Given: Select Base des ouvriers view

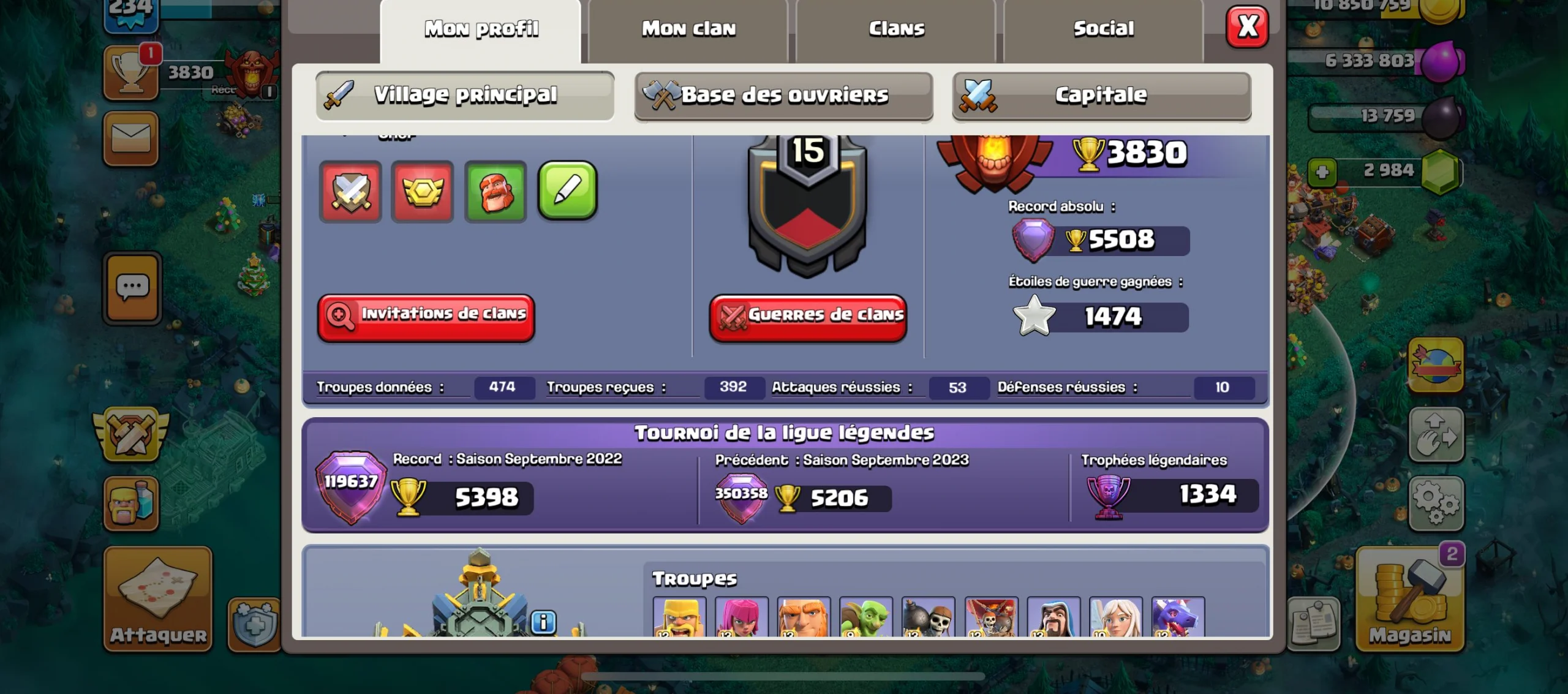Looking at the screenshot, I should point(784,96).
